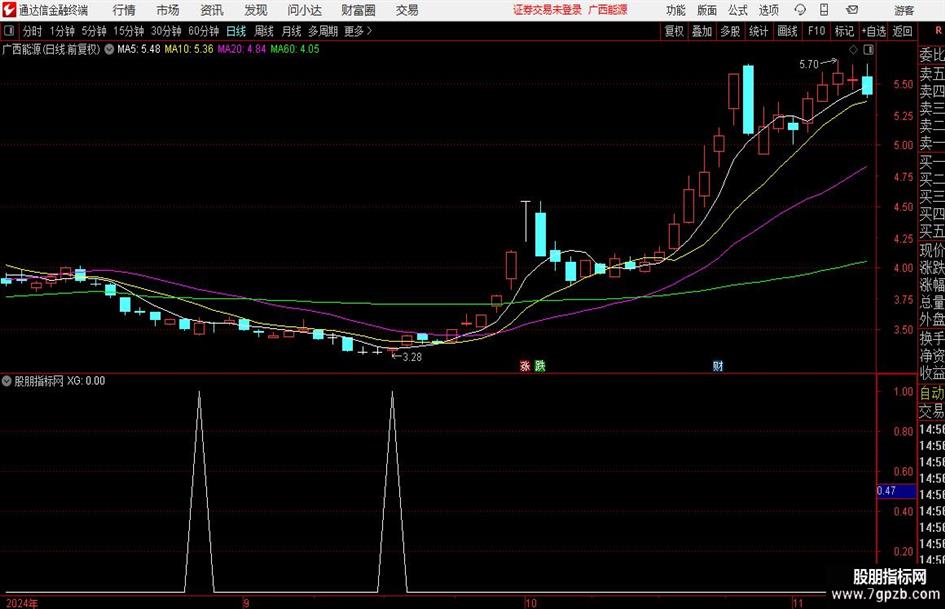Open the 多周期 multi-period view
945x609 pixels.
[323, 31]
